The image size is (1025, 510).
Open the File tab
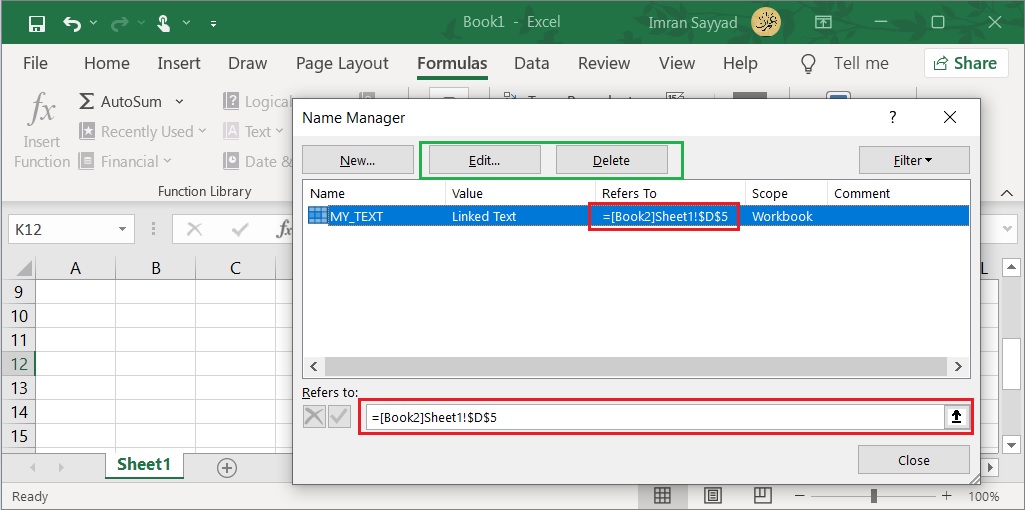click(35, 63)
